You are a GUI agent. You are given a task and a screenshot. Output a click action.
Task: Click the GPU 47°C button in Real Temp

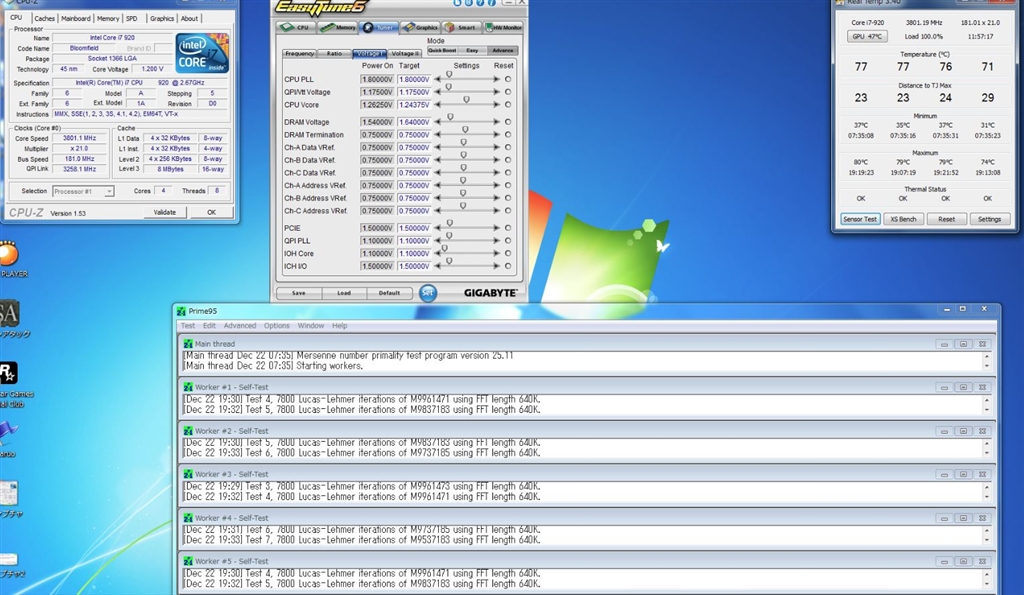click(x=867, y=37)
